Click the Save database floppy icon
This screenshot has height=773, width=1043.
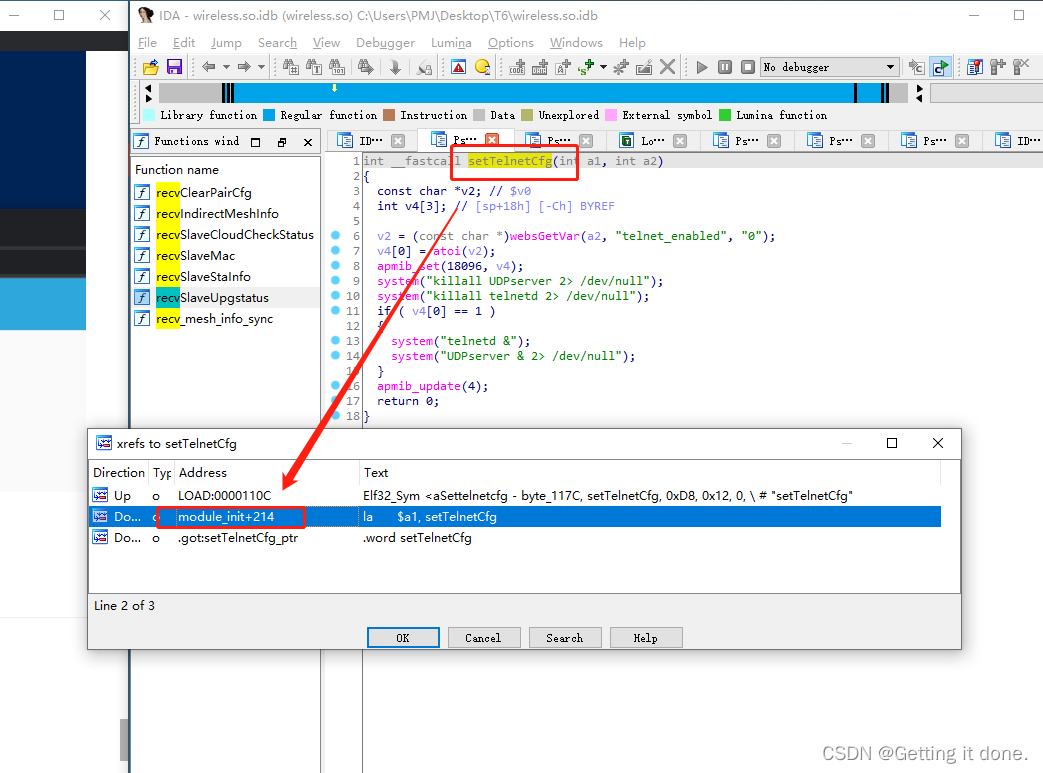[x=174, y=67]
